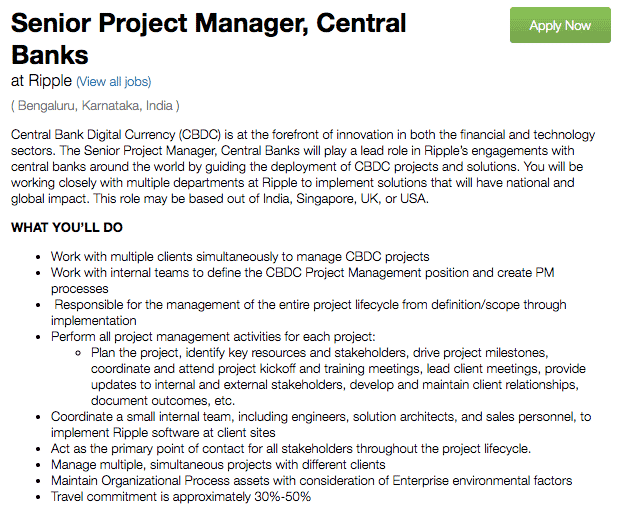Click the Senior Project Manager, Central Banks title
Image resolution: width=618 pixels, height=518 pixels.
pos(208,39)
